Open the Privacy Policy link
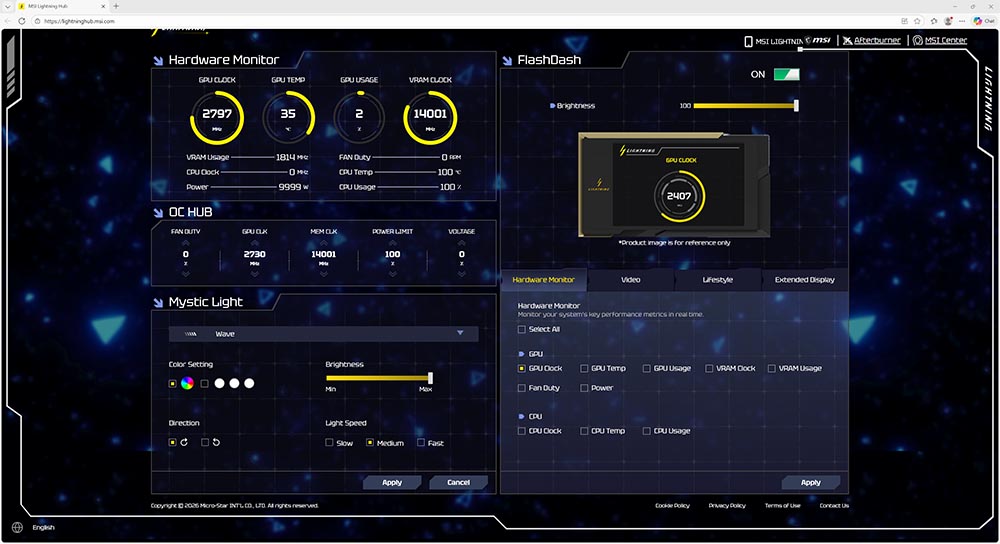Image resolution: width=1000 pixels, height=544 pixels. click(726, 506)
